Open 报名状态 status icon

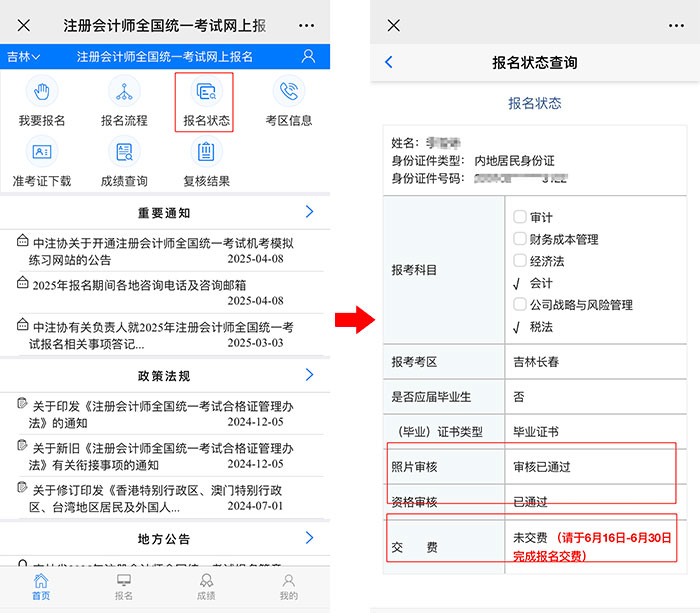pyautogui.click(x=206, y=93)
